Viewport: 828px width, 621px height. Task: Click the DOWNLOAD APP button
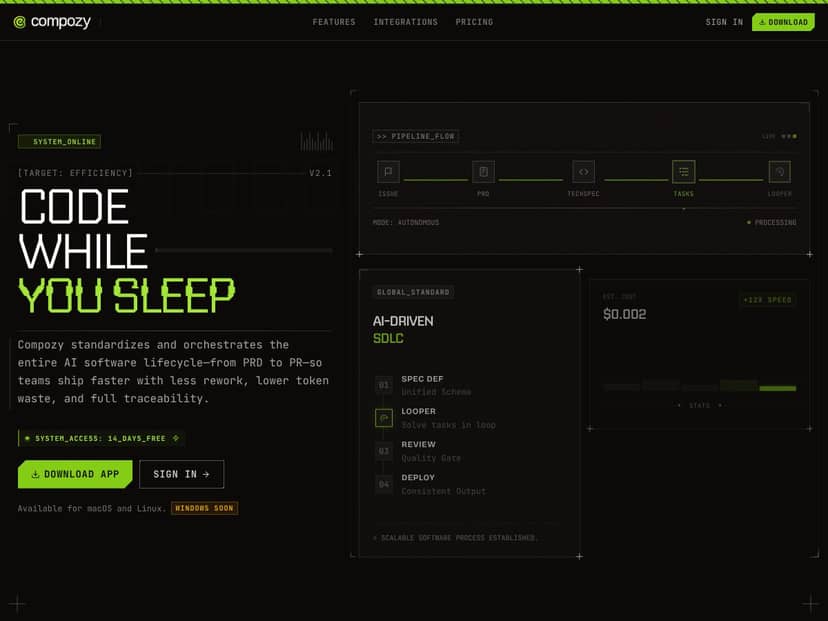[74, 474]
